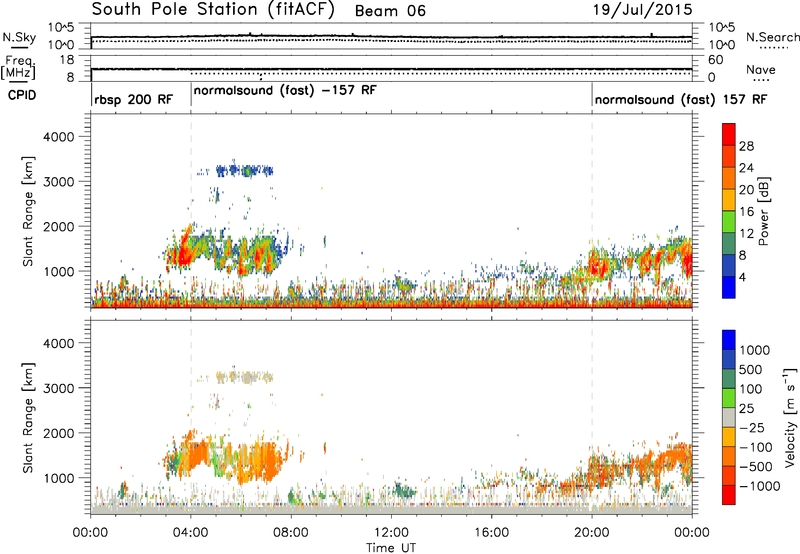Click the red bottom of the Velocity color bar
The height and width of the screenshot is (554, 800).
tap(729, 495)
